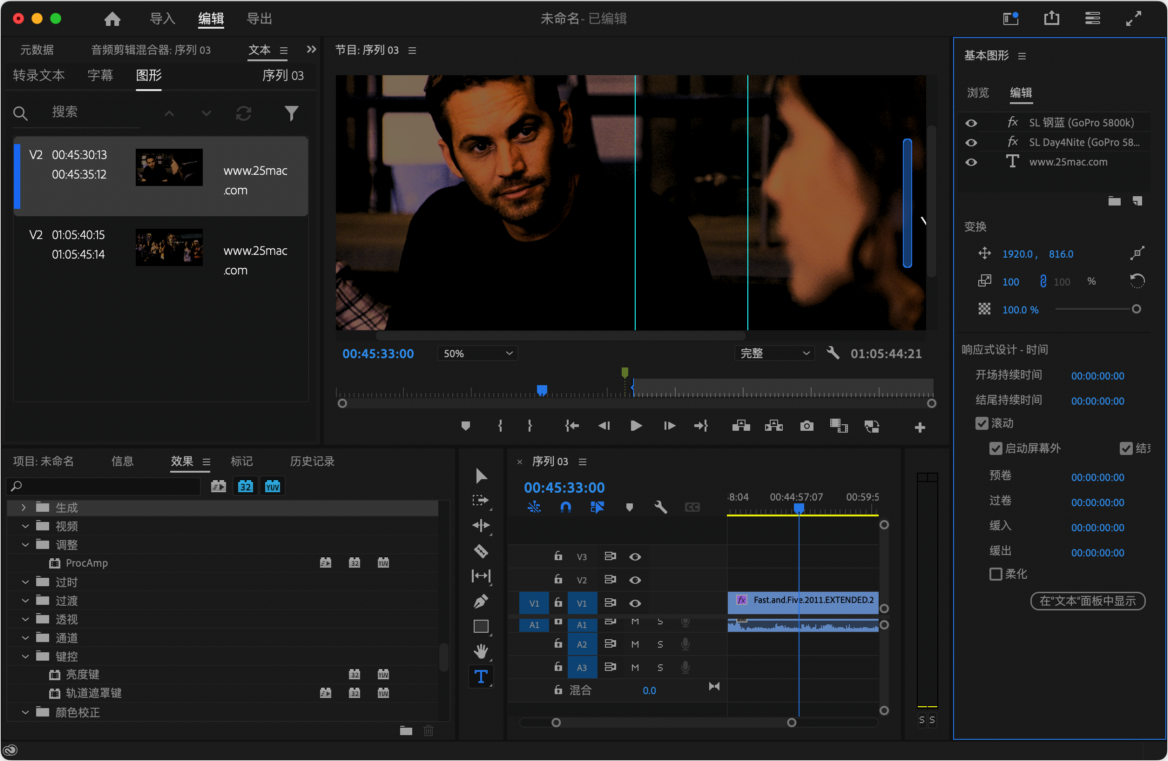Click the 元数据 panel tab

click(x=36, y=50)
